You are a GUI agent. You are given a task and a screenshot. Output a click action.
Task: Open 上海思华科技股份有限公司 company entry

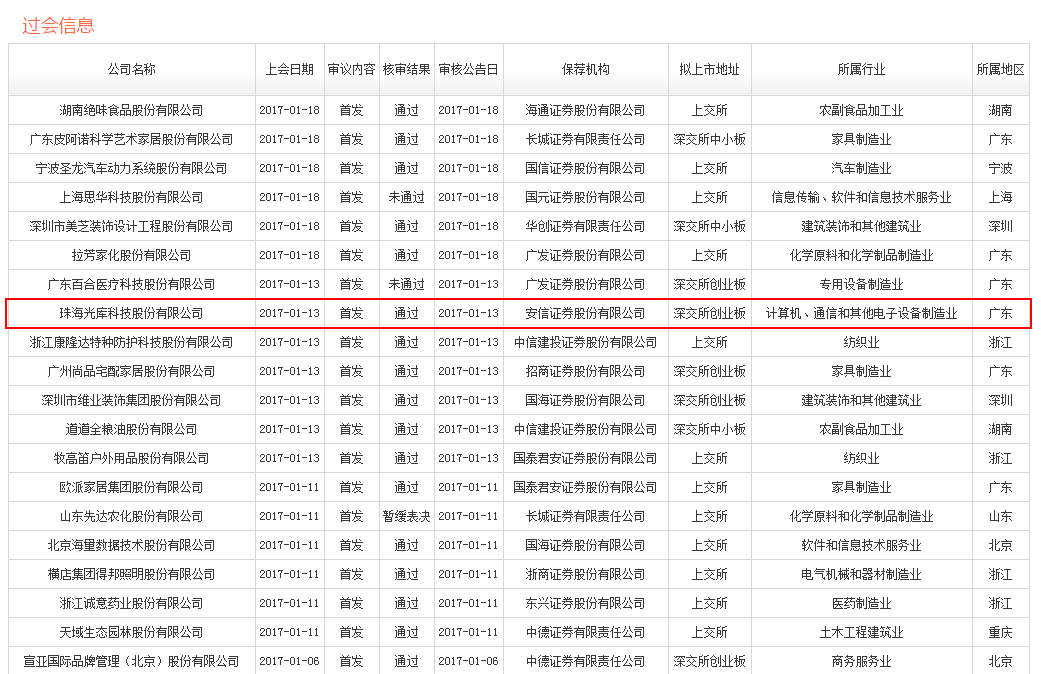click(131, 197)
